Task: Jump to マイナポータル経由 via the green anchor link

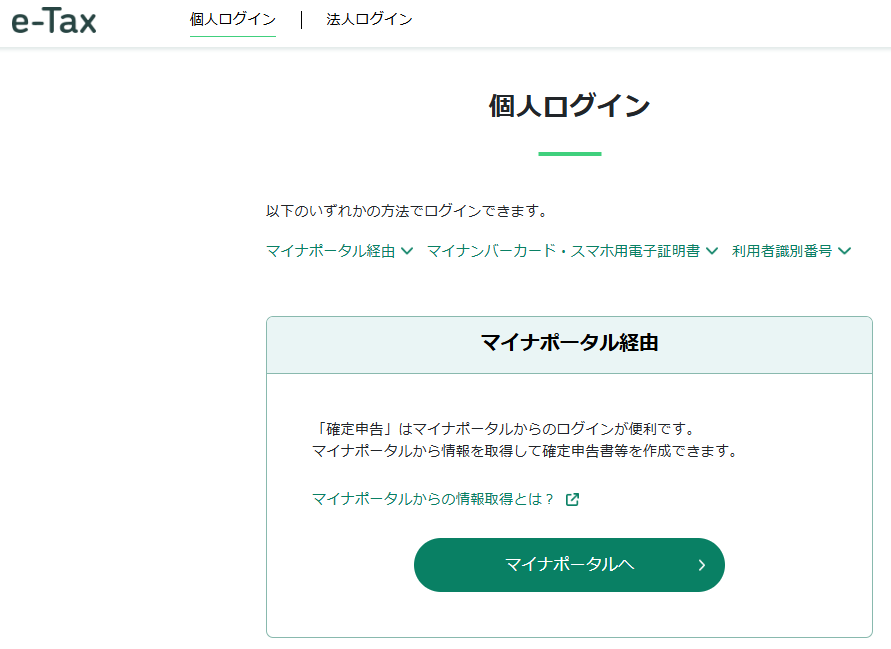Action: (x=331, y=251)
